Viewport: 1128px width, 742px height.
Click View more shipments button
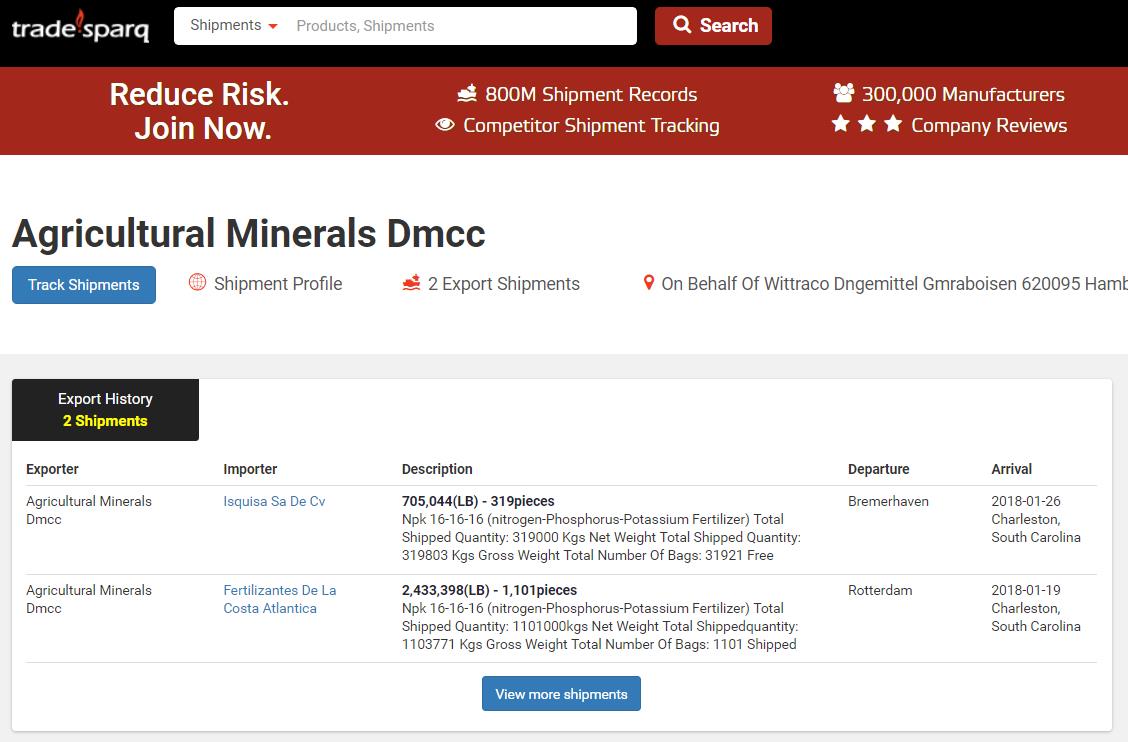[x=561, y=694]
